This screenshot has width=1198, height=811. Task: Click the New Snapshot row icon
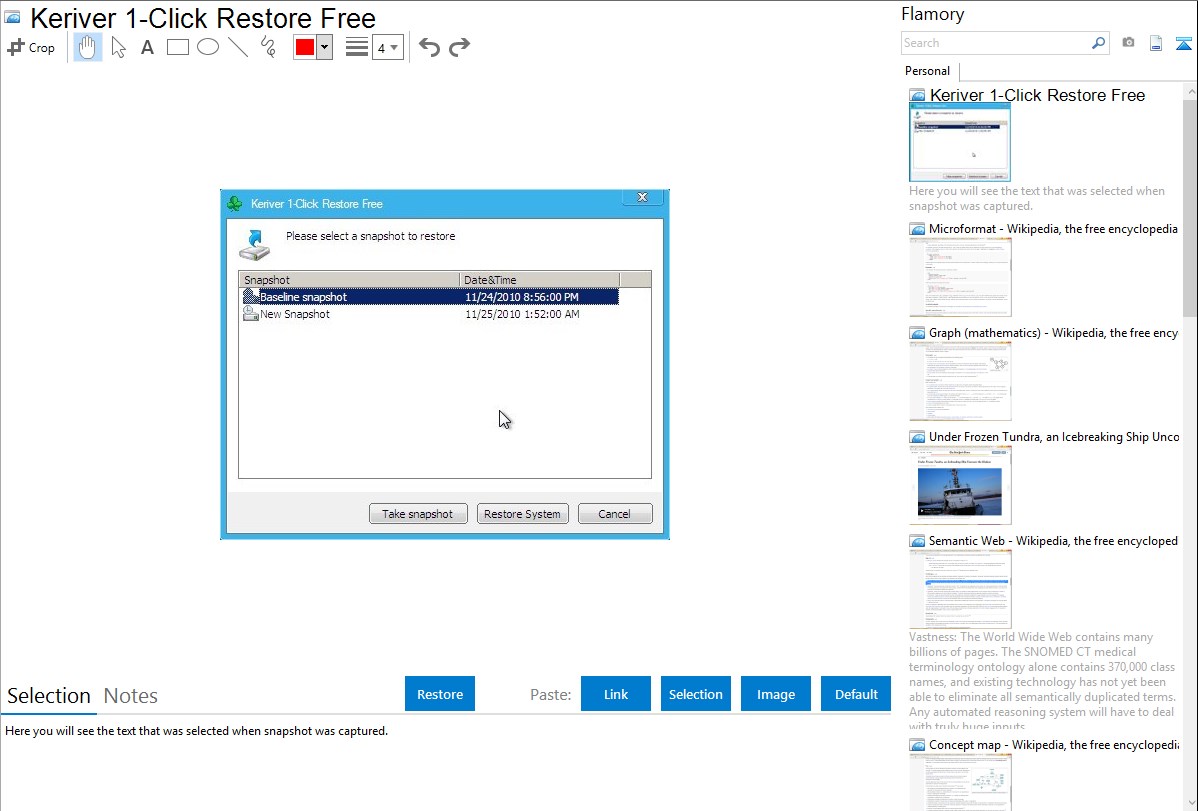(x=251, y=314)
